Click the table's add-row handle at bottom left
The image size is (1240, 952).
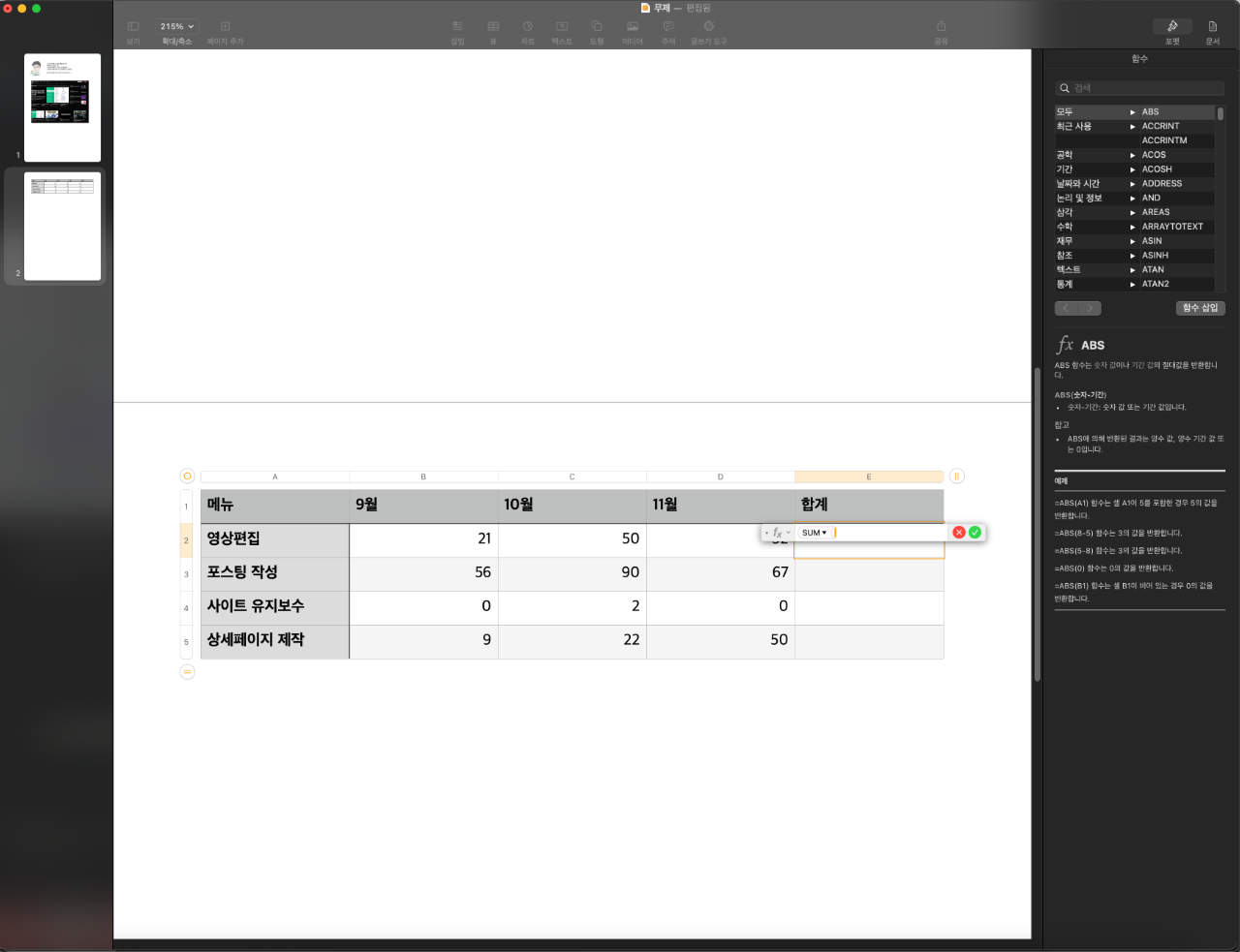(x=187, y=671)
